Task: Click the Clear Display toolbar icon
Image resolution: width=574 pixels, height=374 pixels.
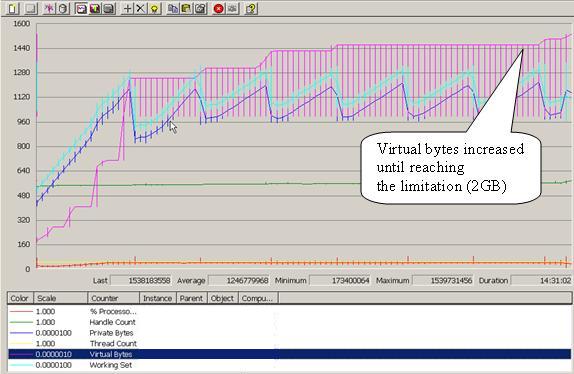Action: tap(30, 8)
